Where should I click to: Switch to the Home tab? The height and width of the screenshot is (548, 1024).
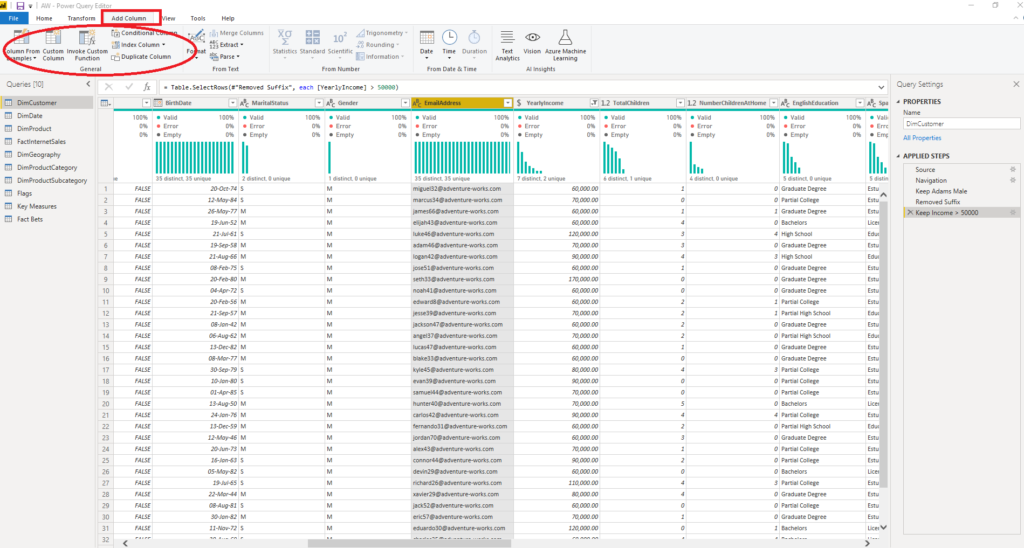(44, 18)
